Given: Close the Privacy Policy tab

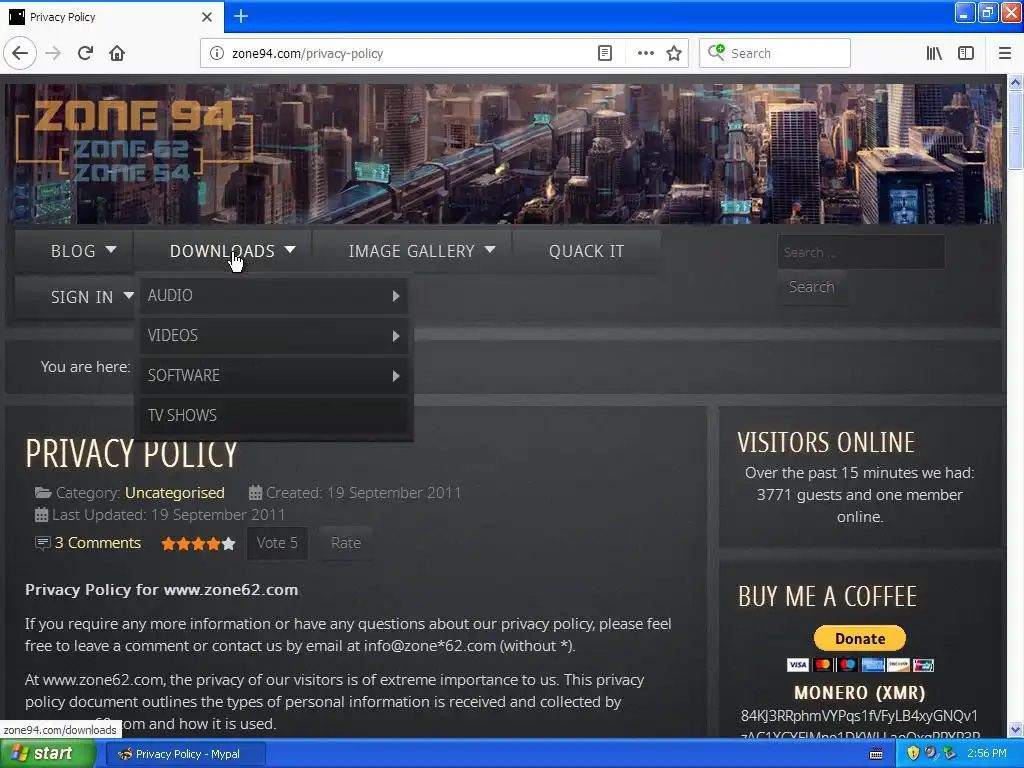Looking at the screenshot, I should [x=207, y=17].
